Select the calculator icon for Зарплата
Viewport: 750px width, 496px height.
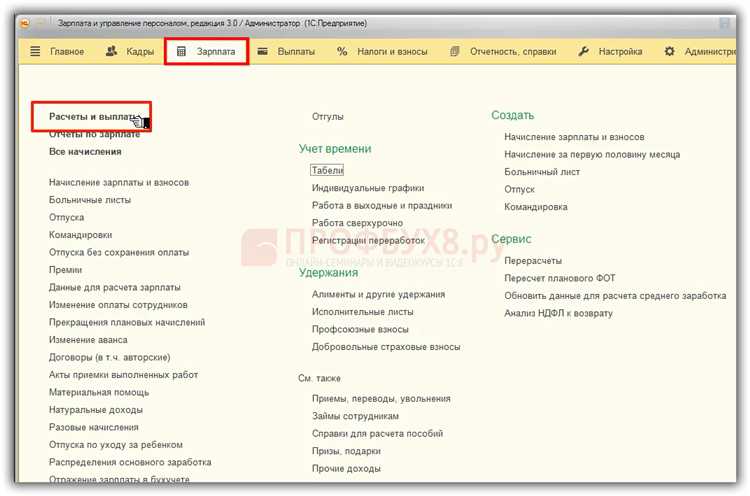[181, 52]
